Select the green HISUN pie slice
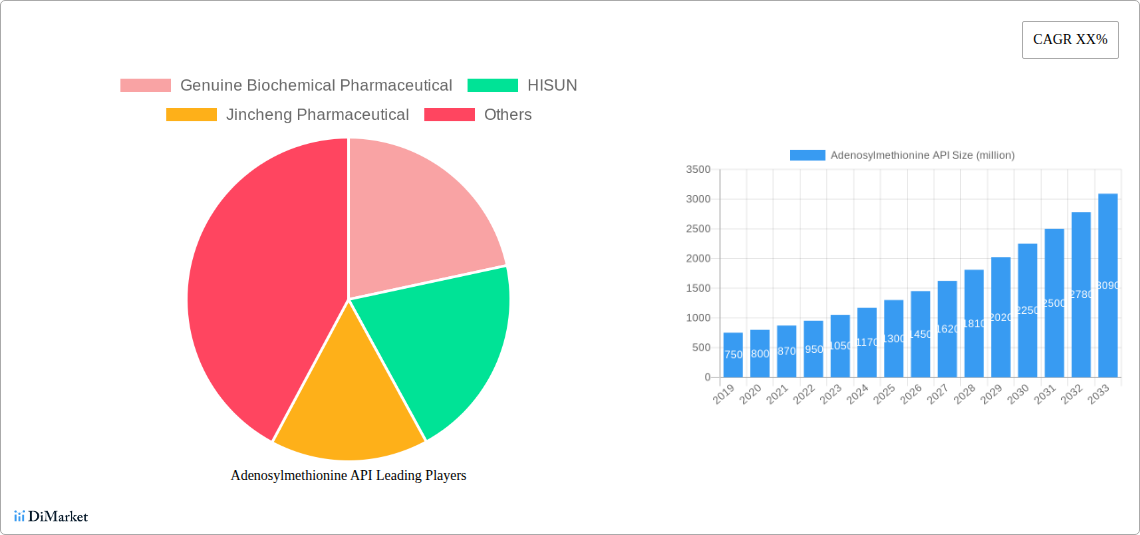 tap(440, 340)
